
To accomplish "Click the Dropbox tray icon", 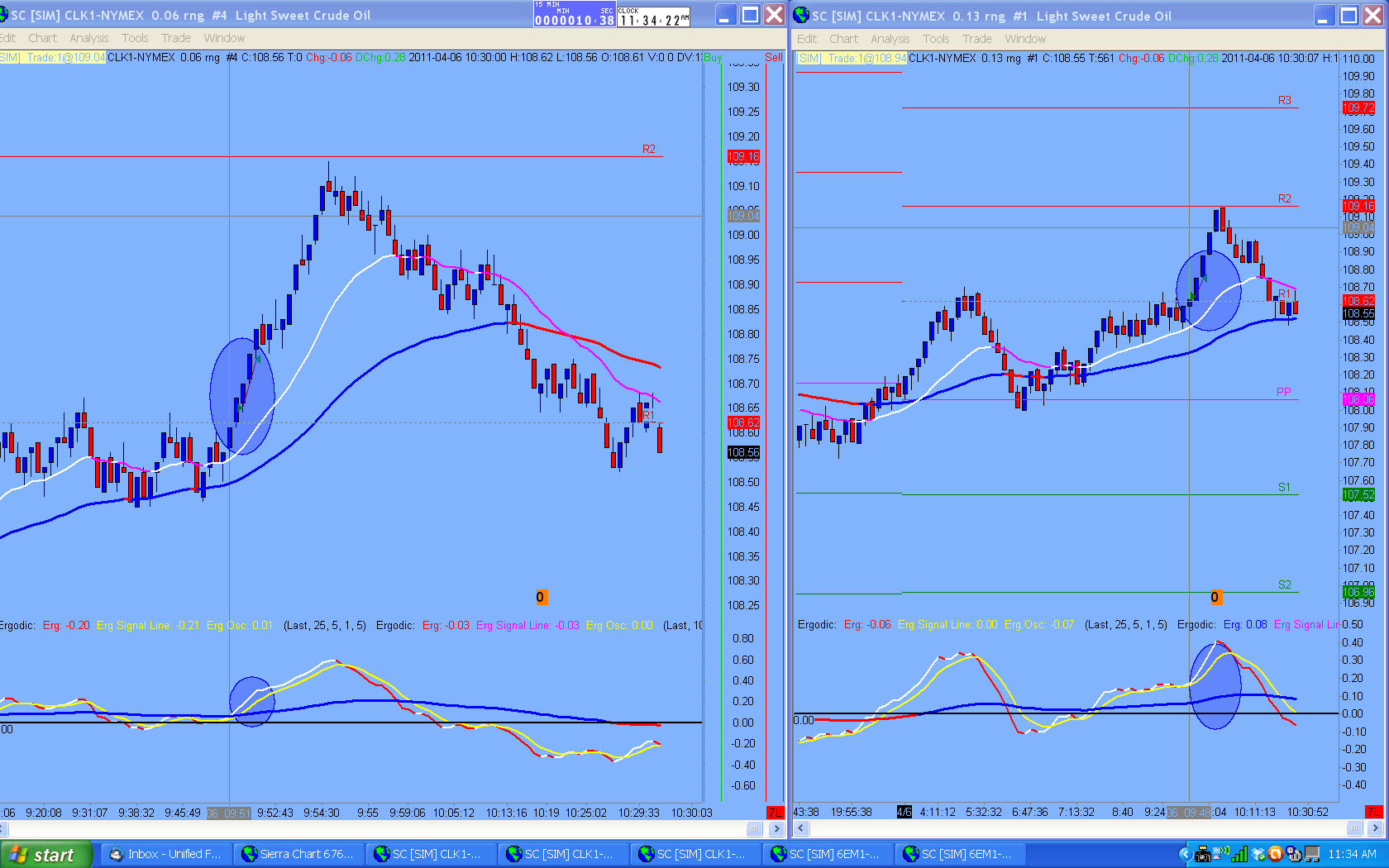I will pos(1258,855).
